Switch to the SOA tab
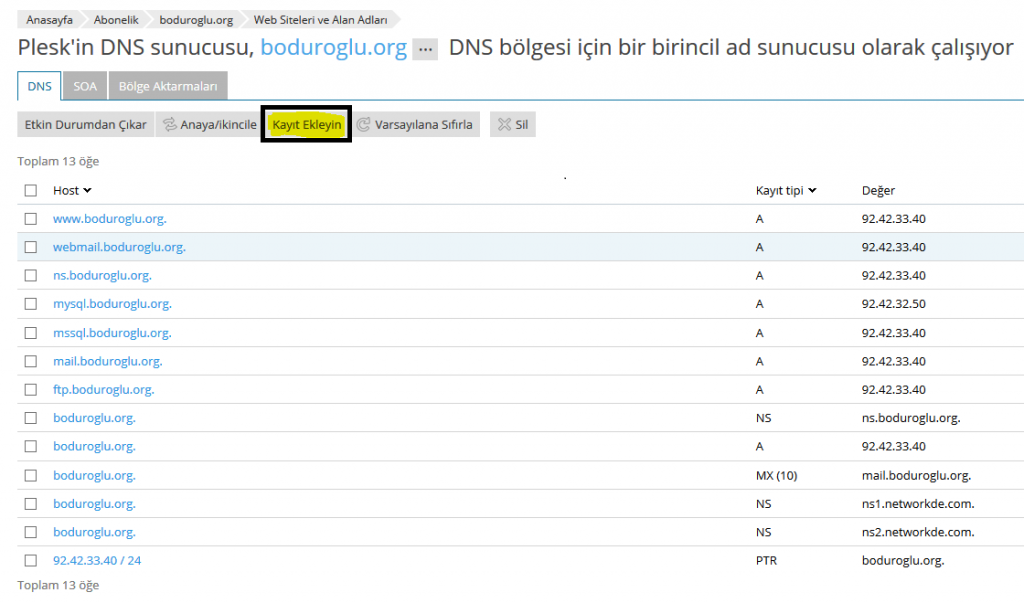1024x603 pixels. [85, 86]
